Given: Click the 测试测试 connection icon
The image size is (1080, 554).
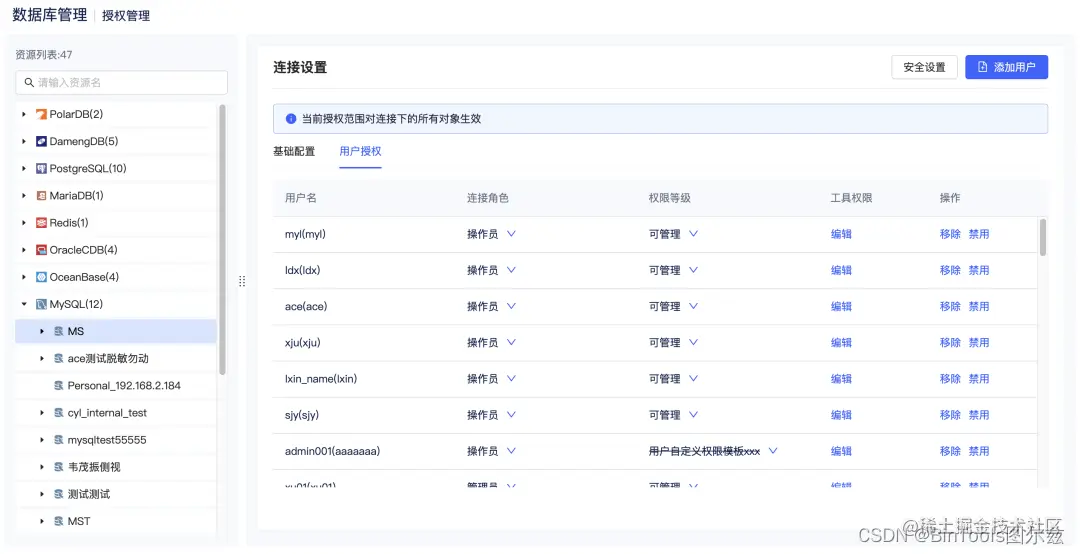Looking at the screenshot, I should click(x=59, y=494).
